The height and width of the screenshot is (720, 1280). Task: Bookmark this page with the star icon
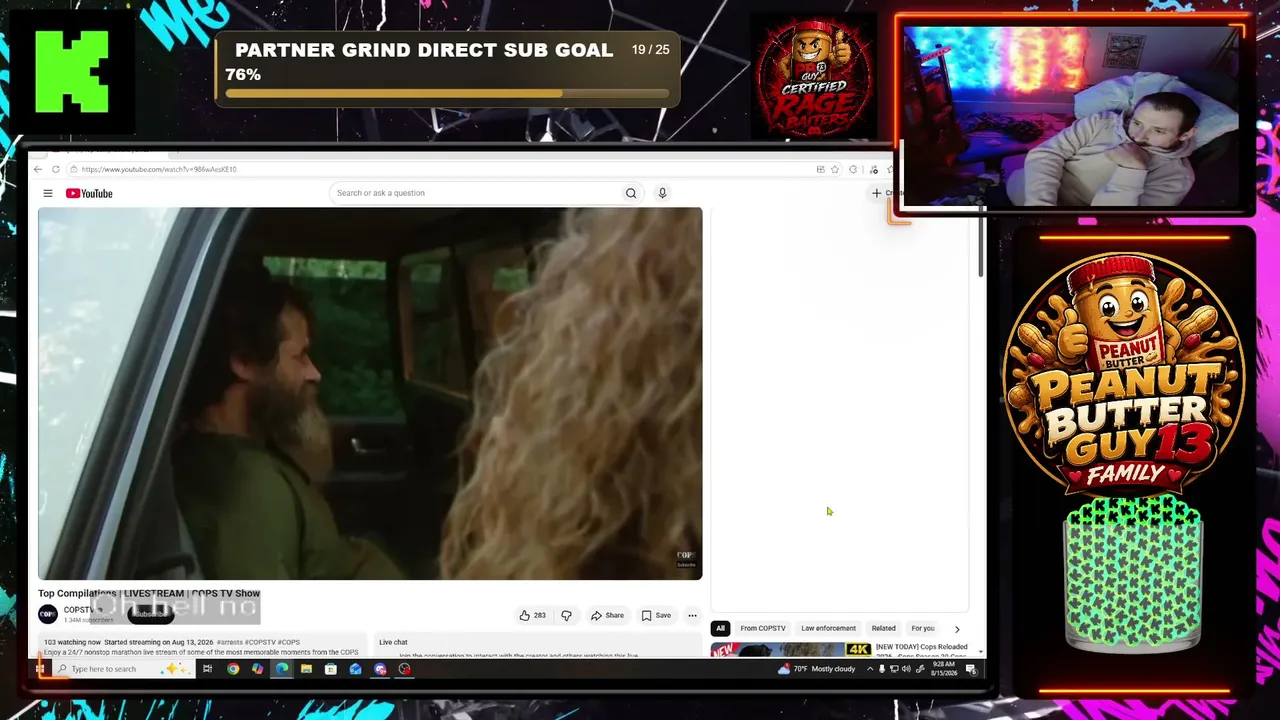pyautogui.click(x=835, y=169)
